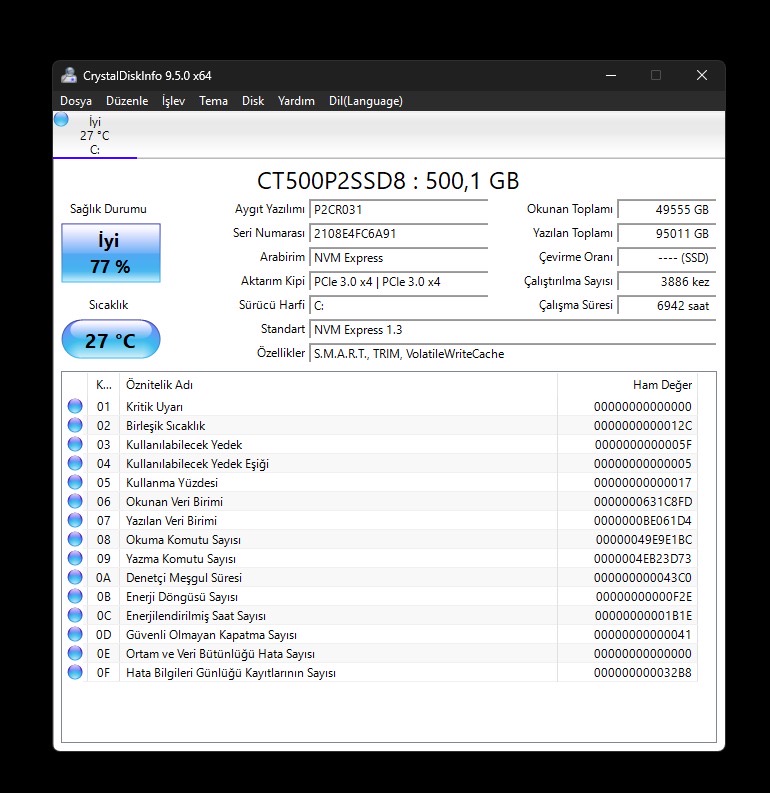The height and width of the screenshot is (793, 770).
Task: Click raw value 0000000BE061D4
Action: pos(643,520)
